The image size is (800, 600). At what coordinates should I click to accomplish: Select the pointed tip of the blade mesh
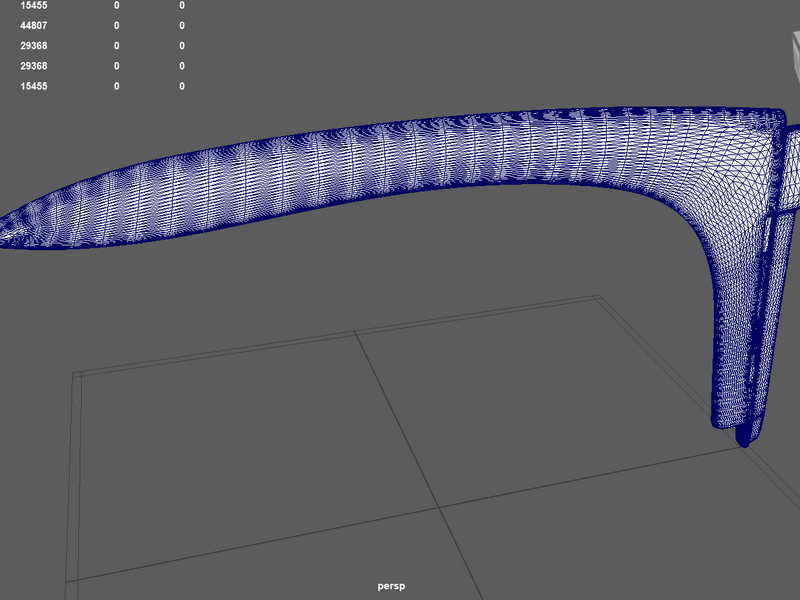click(11, 233)
